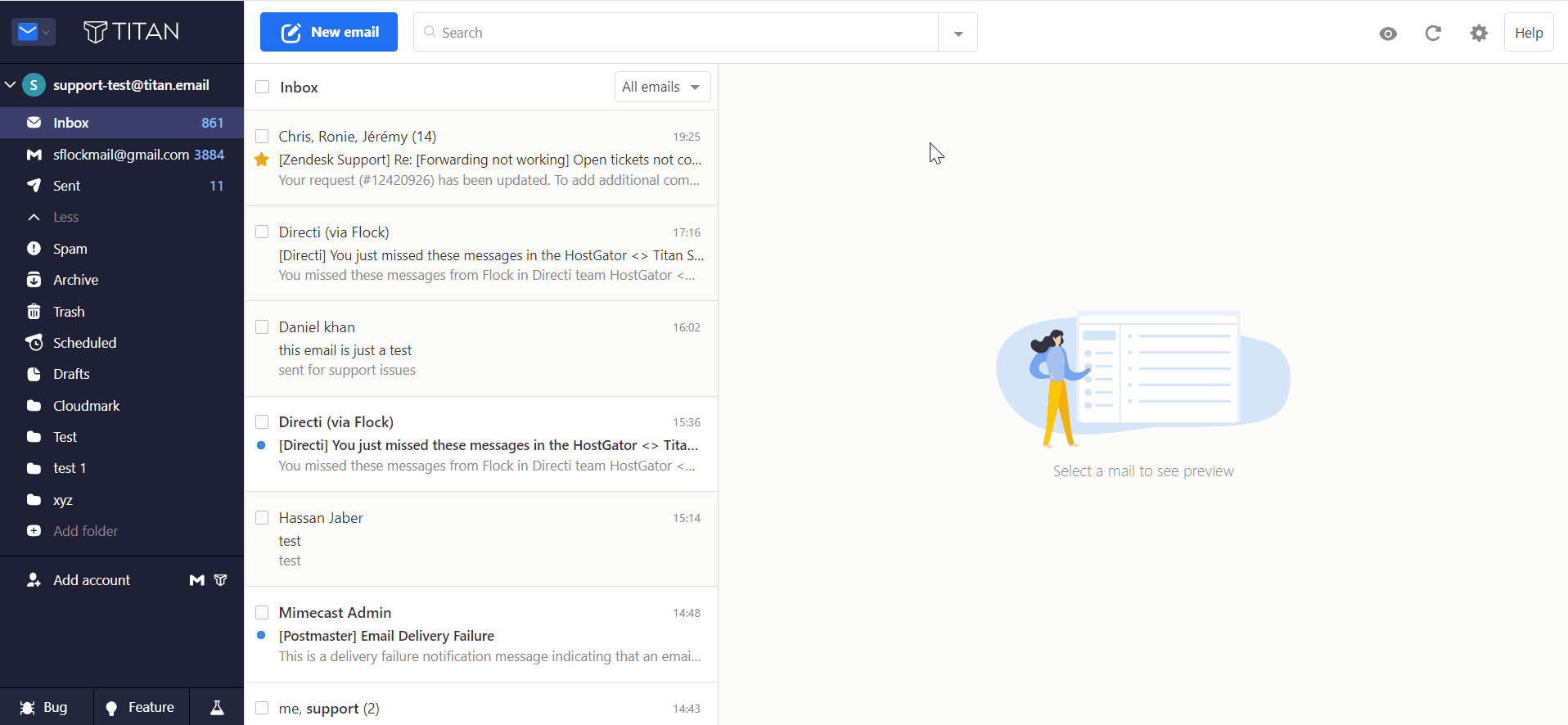Open the Zendesk Support forwarding email
The height and width of the screenshot is (725, 1568).
481,158
